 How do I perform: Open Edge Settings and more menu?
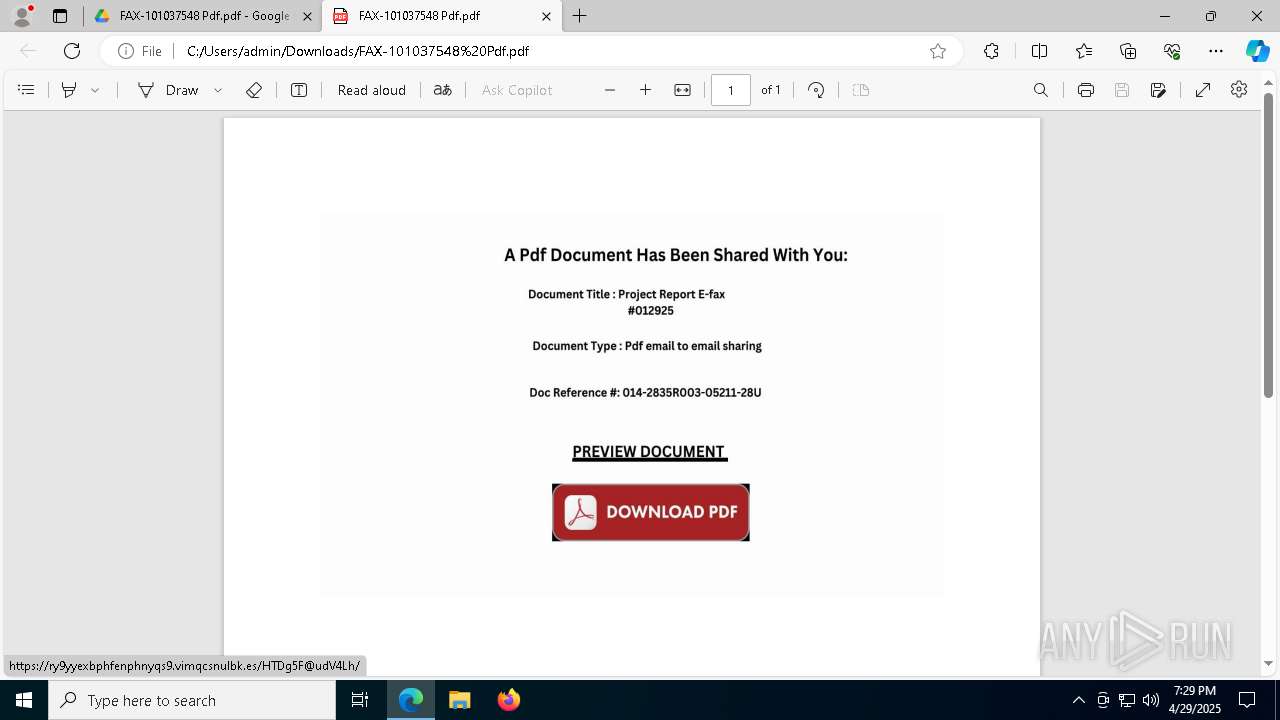1216,51
